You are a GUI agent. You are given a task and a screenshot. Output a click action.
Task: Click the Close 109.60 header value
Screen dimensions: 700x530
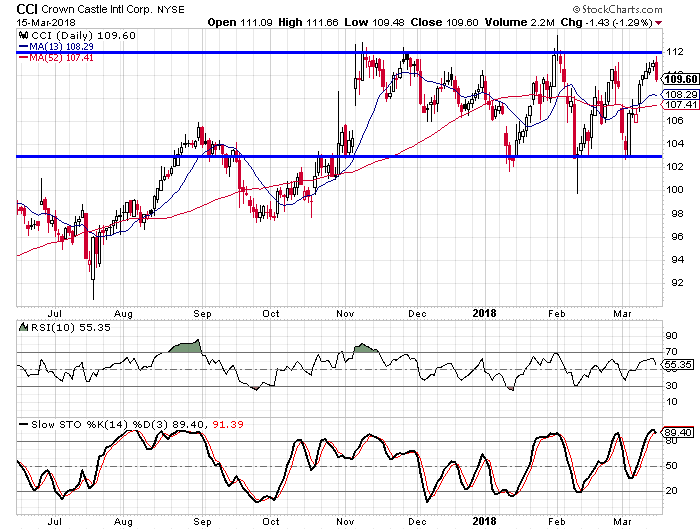[445, 22]
